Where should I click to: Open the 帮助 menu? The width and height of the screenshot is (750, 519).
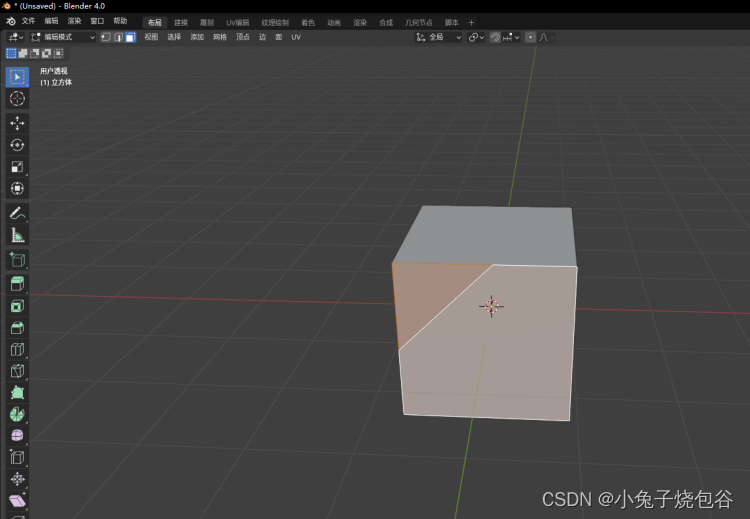tap(120, 21)
